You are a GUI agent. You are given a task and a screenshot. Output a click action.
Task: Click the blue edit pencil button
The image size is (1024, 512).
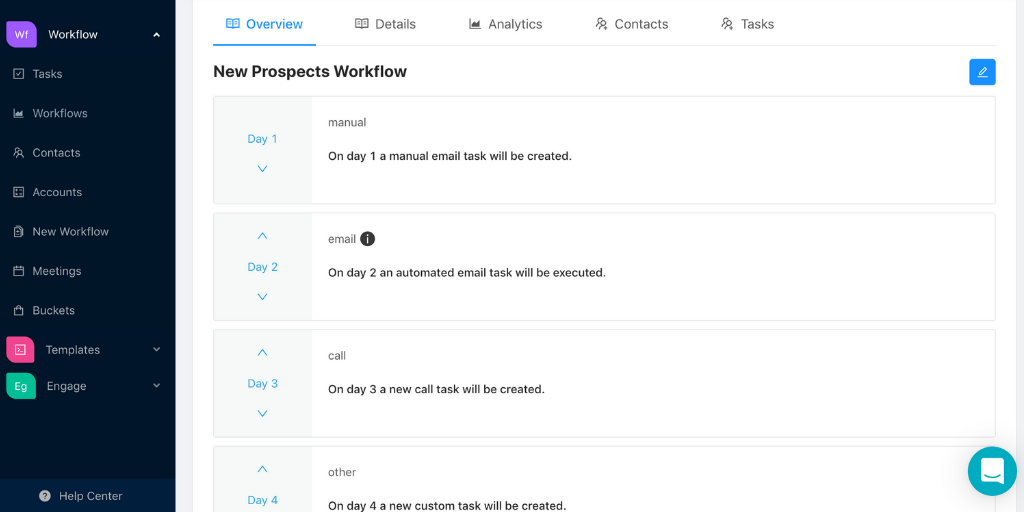click(x=982, y=72)
